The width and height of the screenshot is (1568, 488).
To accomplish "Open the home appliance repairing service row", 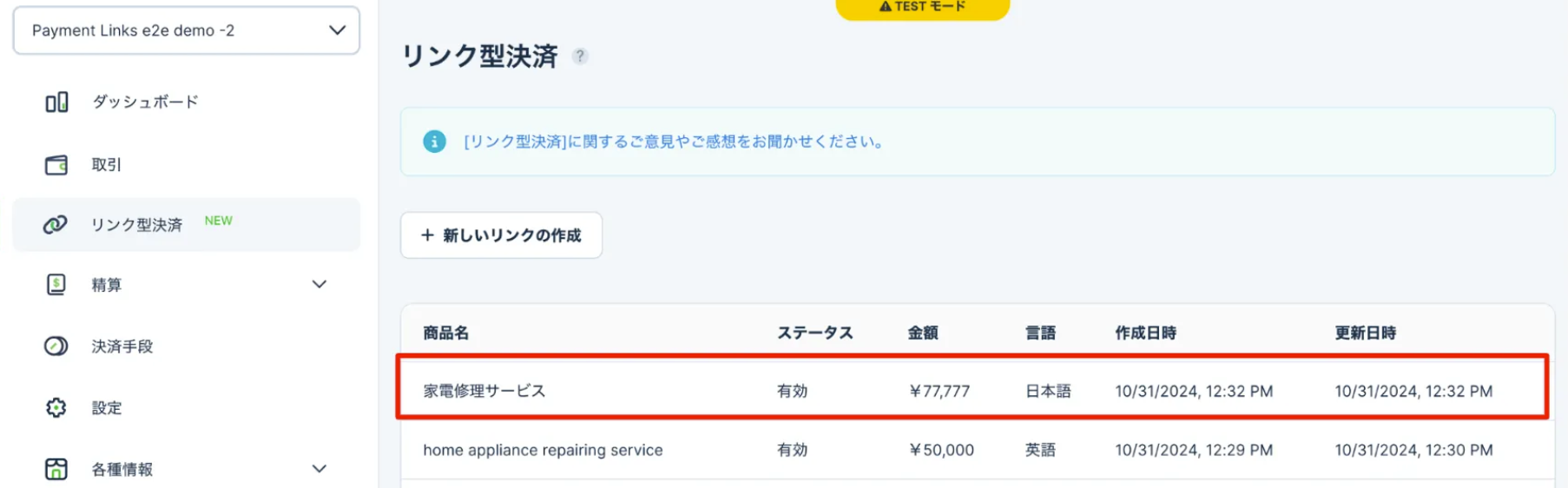I will click(x=543, y=450).
